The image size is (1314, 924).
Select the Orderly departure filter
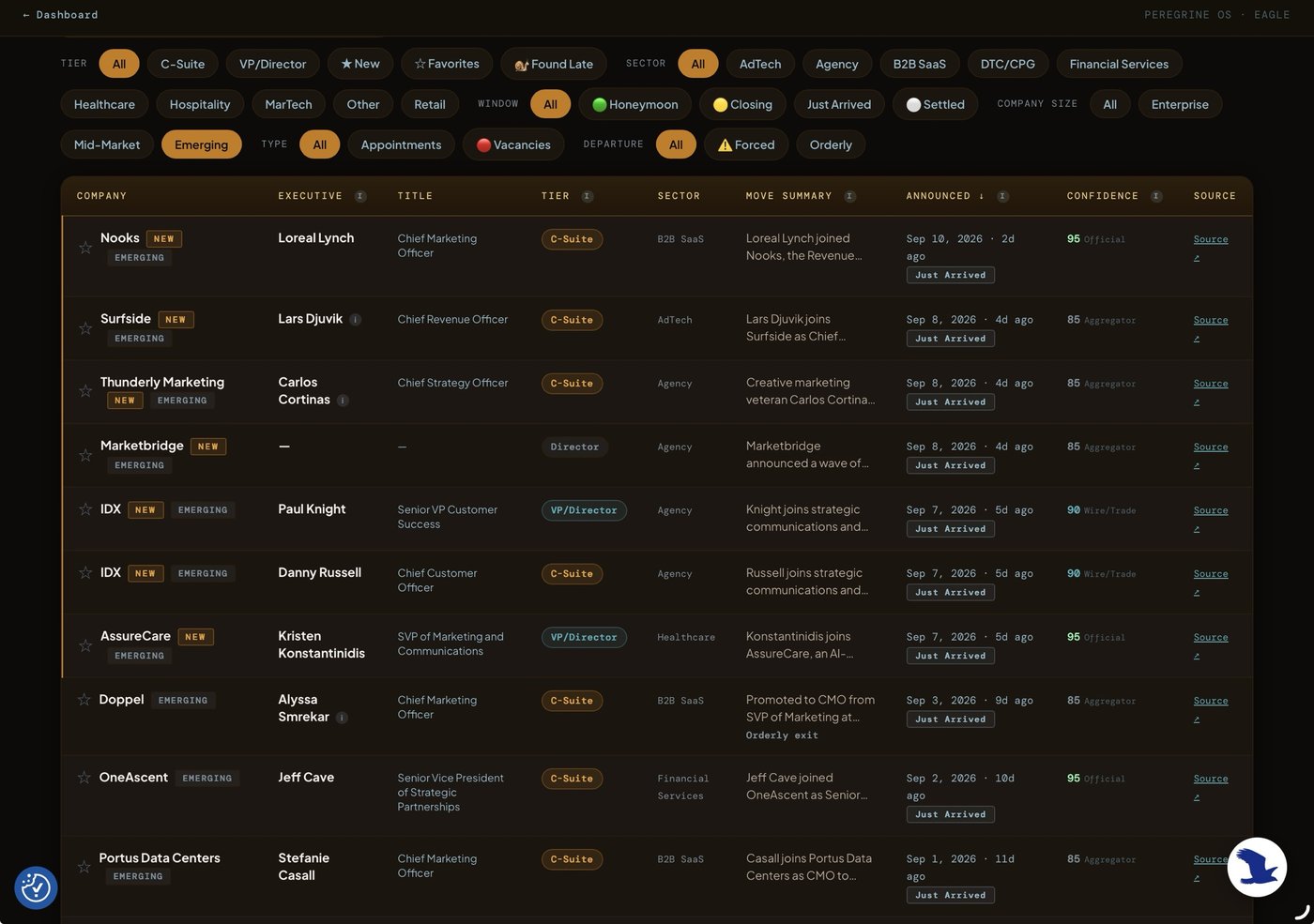click(831, 144)
